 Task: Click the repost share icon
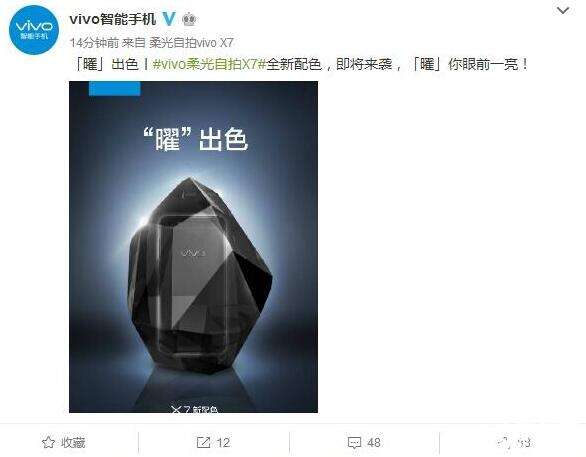[203, 442]
